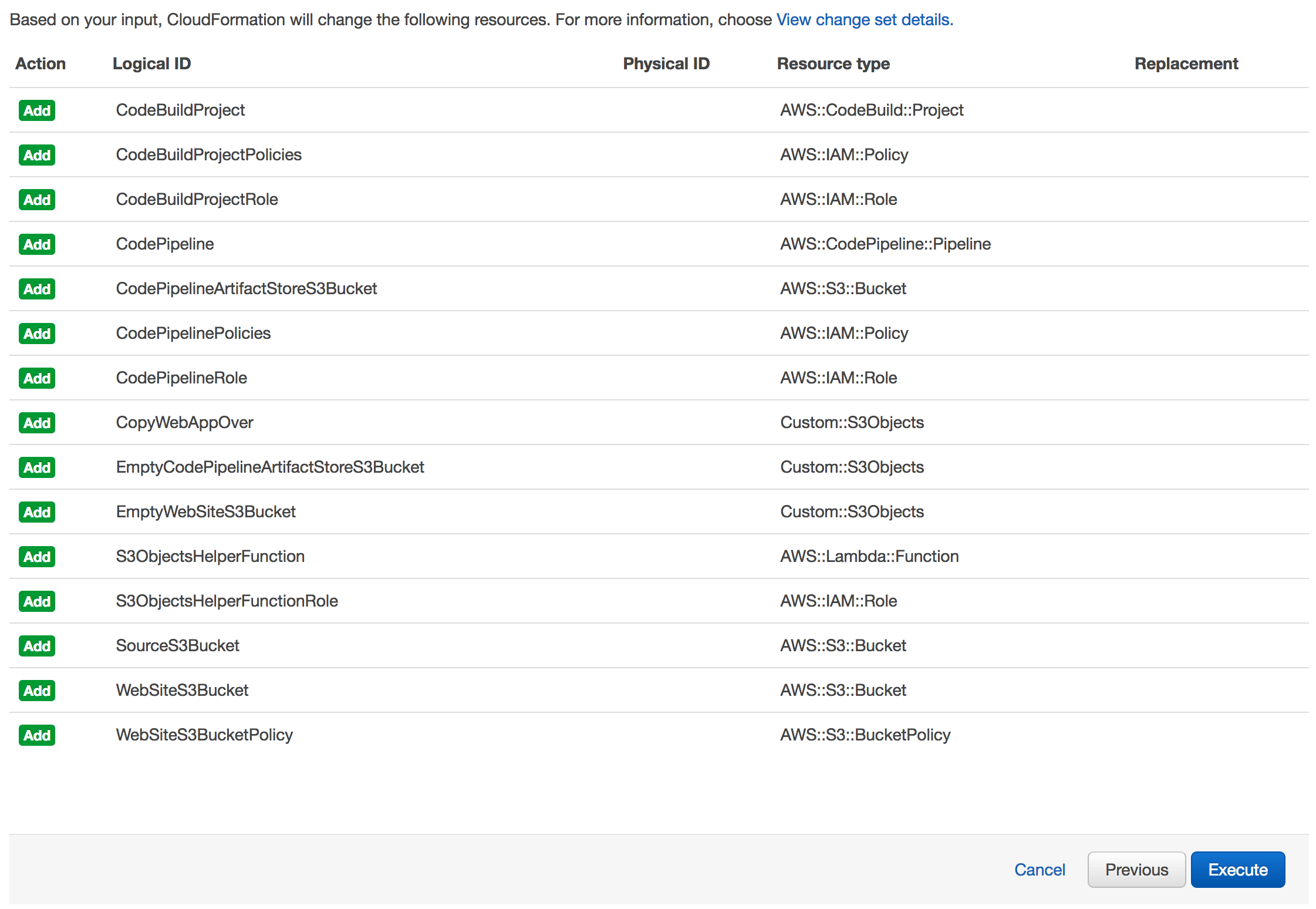This screenshot has height=909, width=1316.
Task: Click the Add badge for S3ObjectsHelperFunction
Action: click(37, 557)
